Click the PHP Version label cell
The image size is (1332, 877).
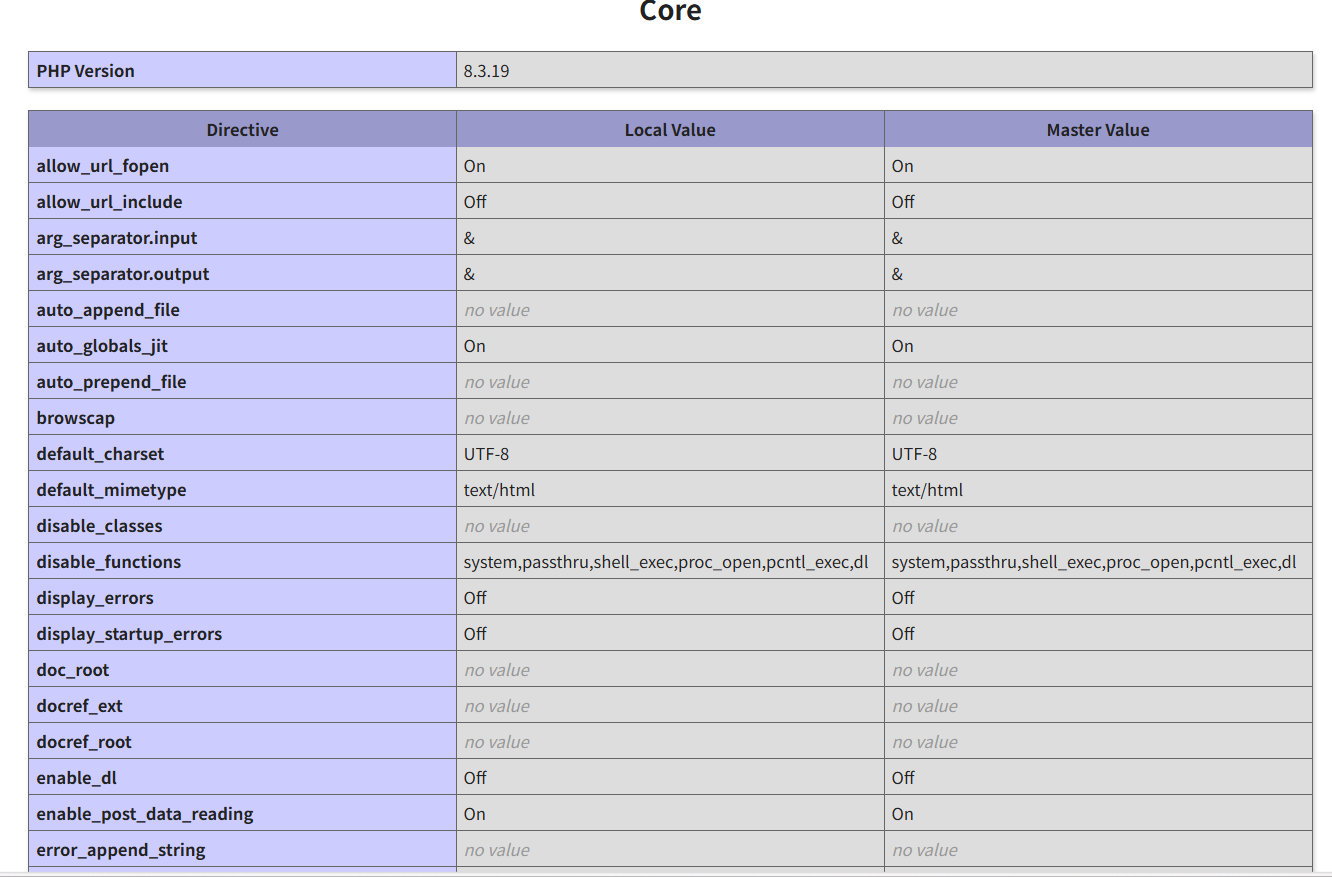tap(86, 71)
